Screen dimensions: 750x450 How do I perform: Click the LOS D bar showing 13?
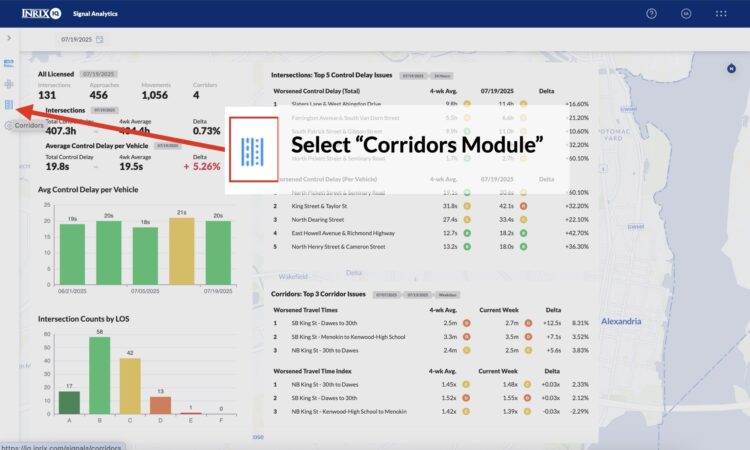(x=160, y=405)
